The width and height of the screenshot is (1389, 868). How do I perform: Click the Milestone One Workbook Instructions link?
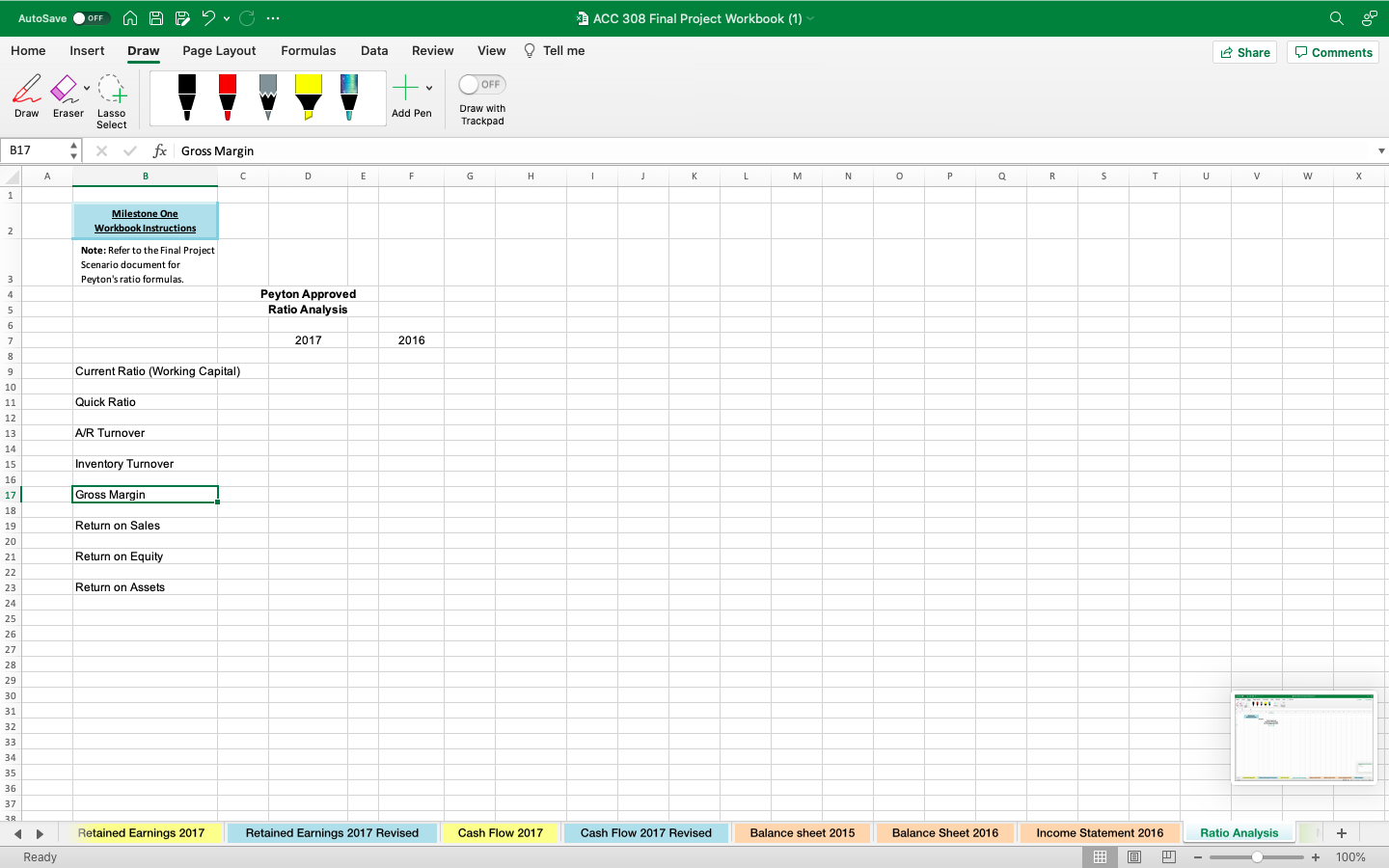145,221
